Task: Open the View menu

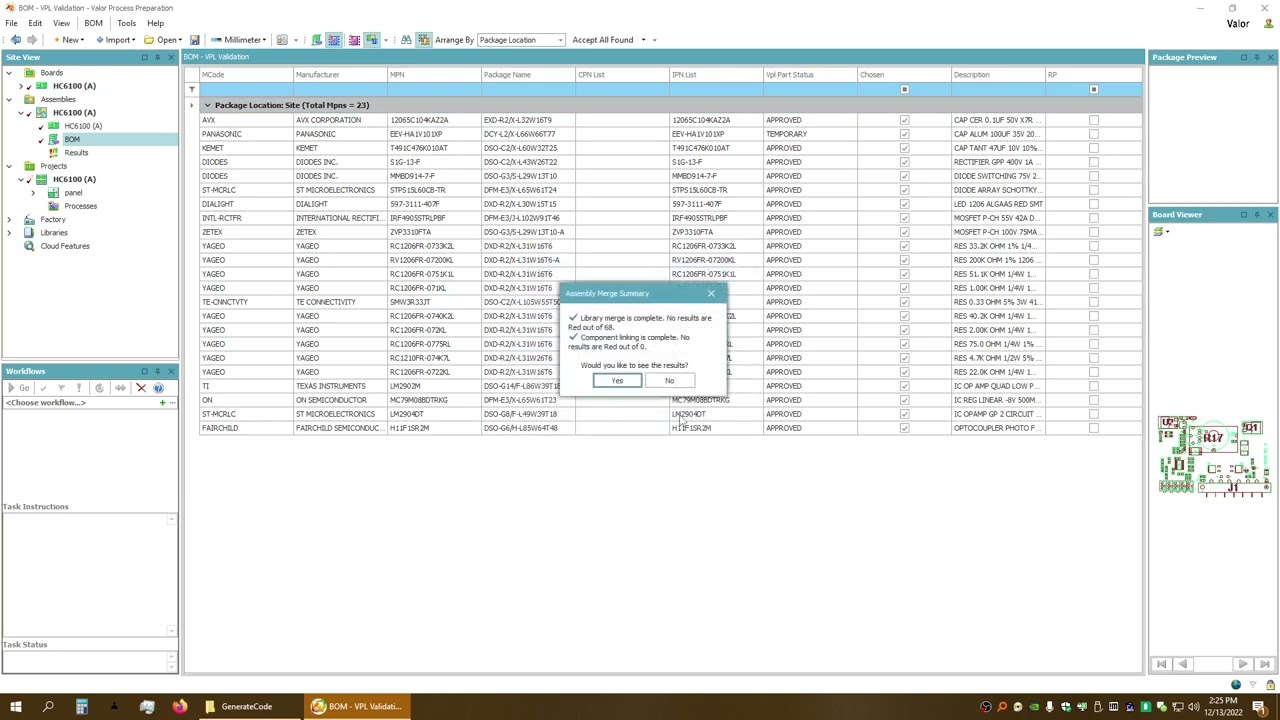Action: (61, 23)
